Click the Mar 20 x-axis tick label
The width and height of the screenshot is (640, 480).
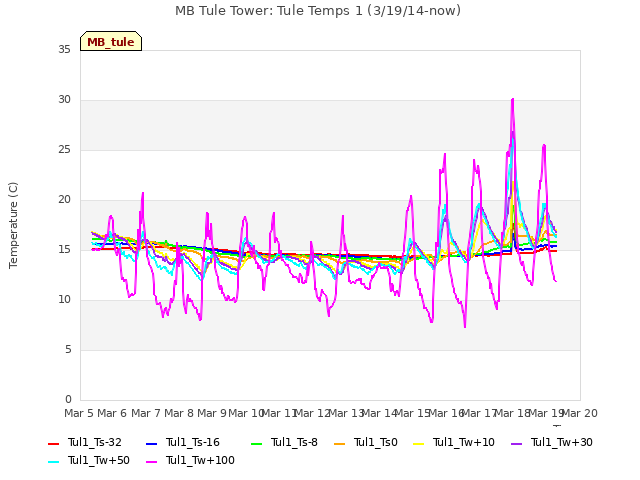coord(580,413)
